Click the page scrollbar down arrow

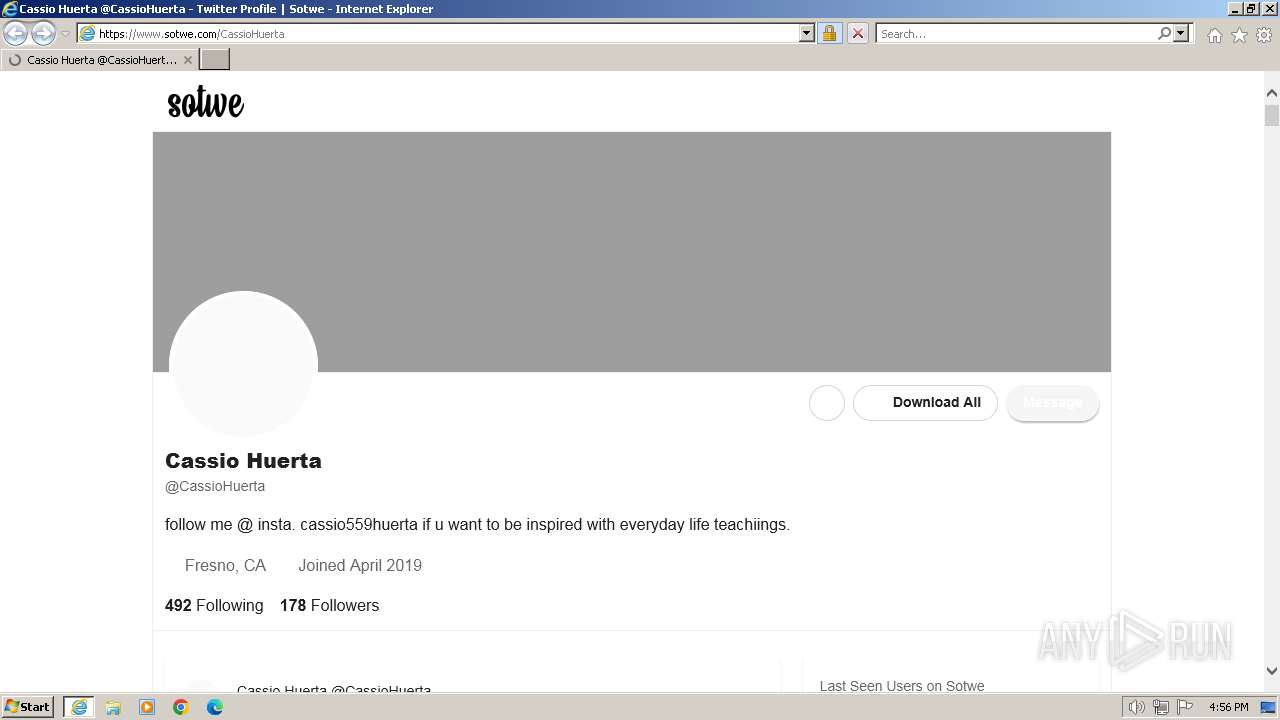tap(1271, 671)
